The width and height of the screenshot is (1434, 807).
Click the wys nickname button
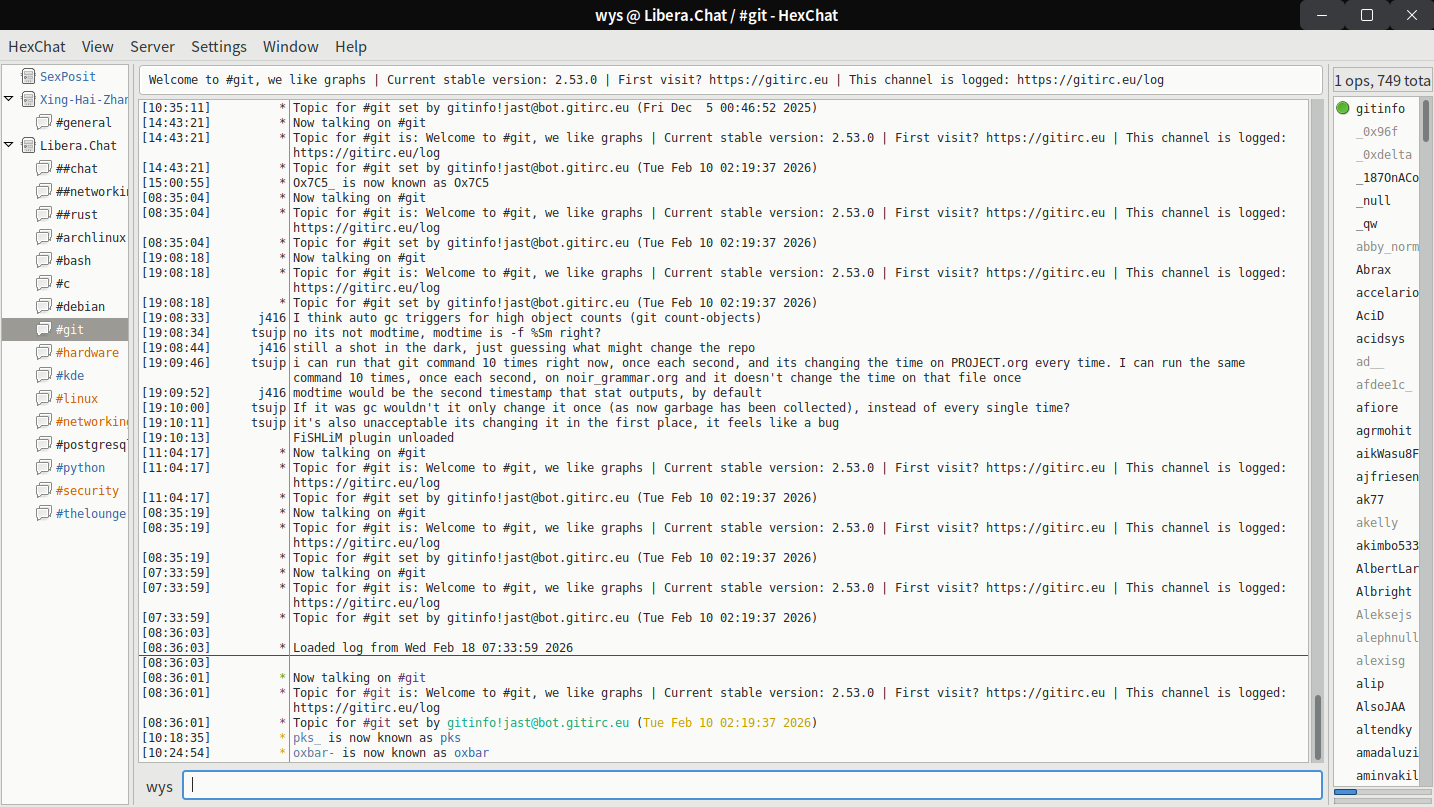click(x=159, y=787)
